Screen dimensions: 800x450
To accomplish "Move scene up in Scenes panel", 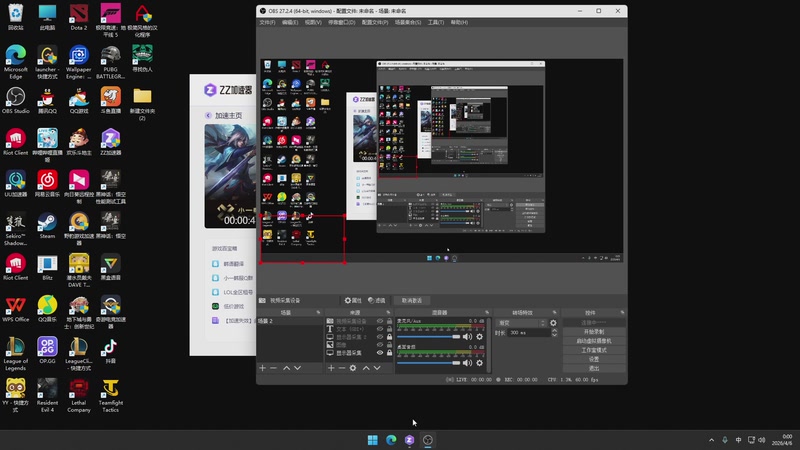I will (x=287, y=368).
